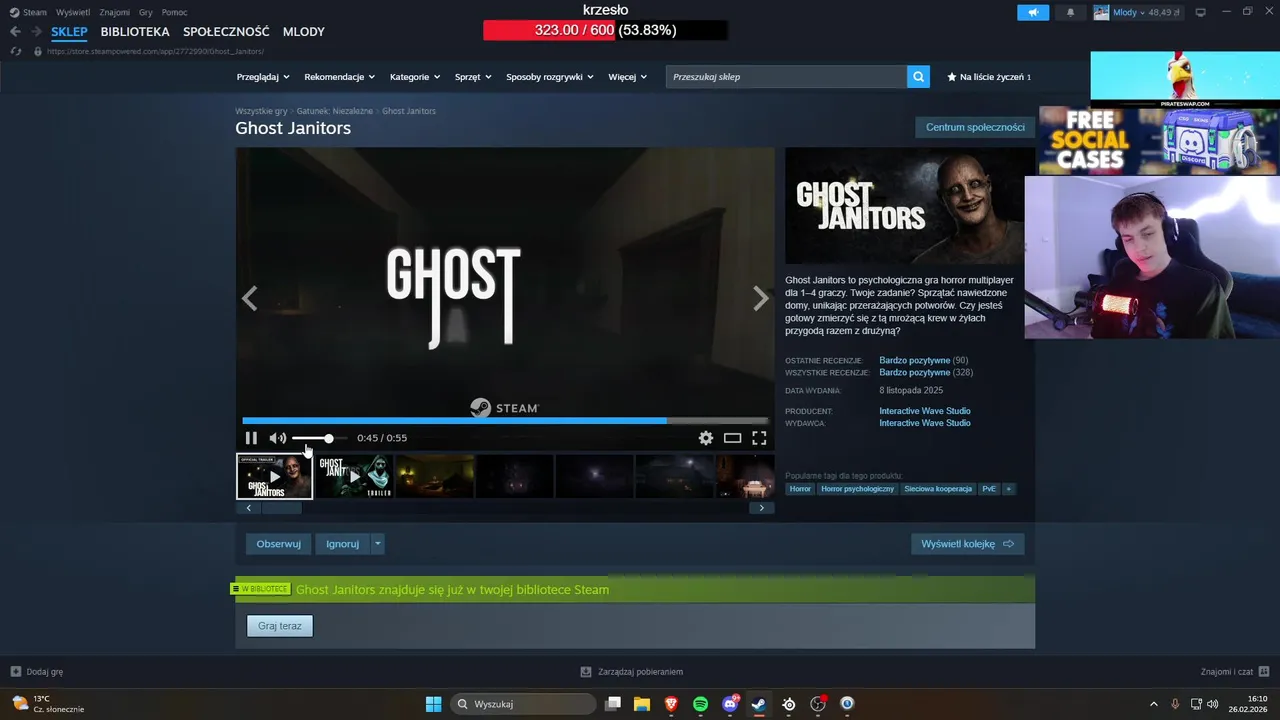Image resolution: width=1280 pixels, height=720 pixels.
Task: Reload the store page
Action: 15,51
